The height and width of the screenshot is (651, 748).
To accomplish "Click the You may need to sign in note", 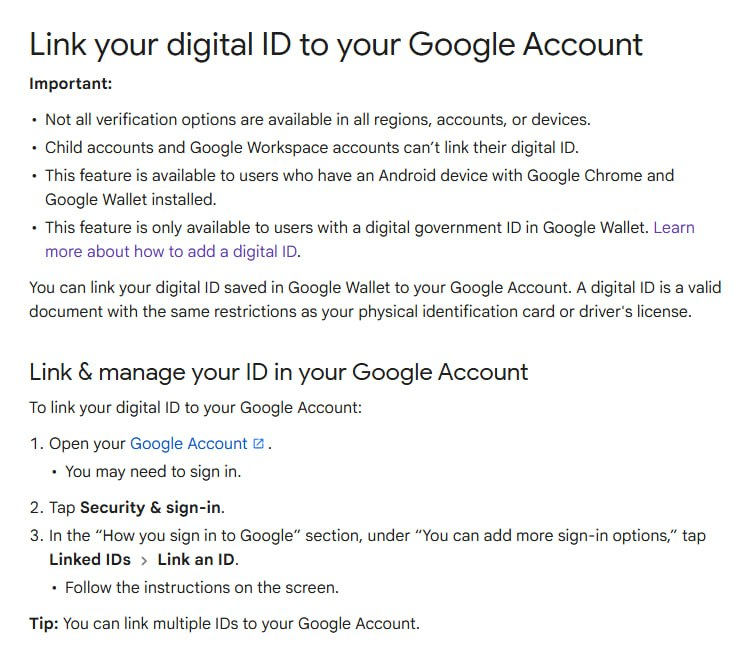I will pyautogui.click(x=153, y=471).
